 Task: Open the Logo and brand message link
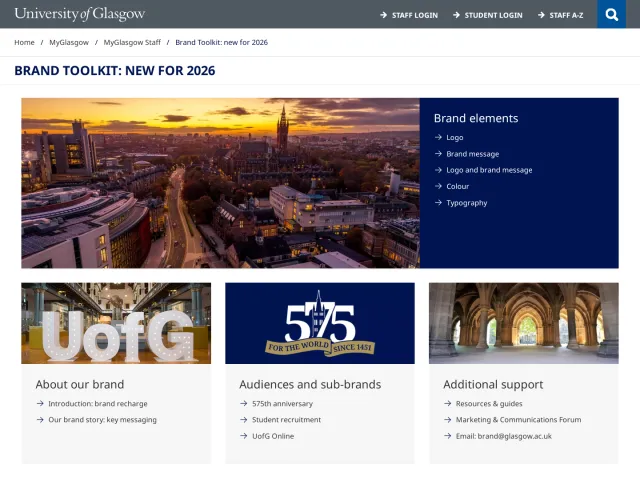489,170
